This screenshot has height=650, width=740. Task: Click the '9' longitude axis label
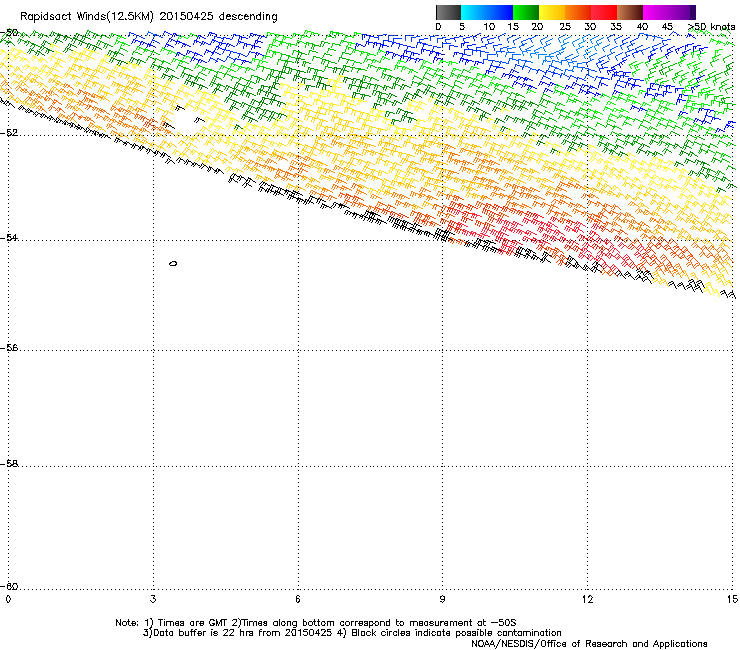tap(442, 599)
